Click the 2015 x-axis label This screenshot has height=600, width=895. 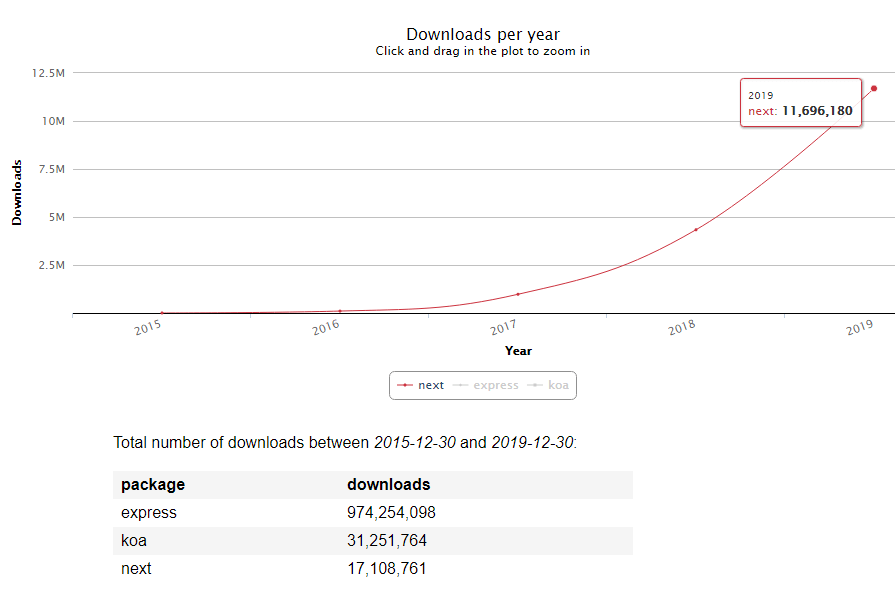(148, 327)
